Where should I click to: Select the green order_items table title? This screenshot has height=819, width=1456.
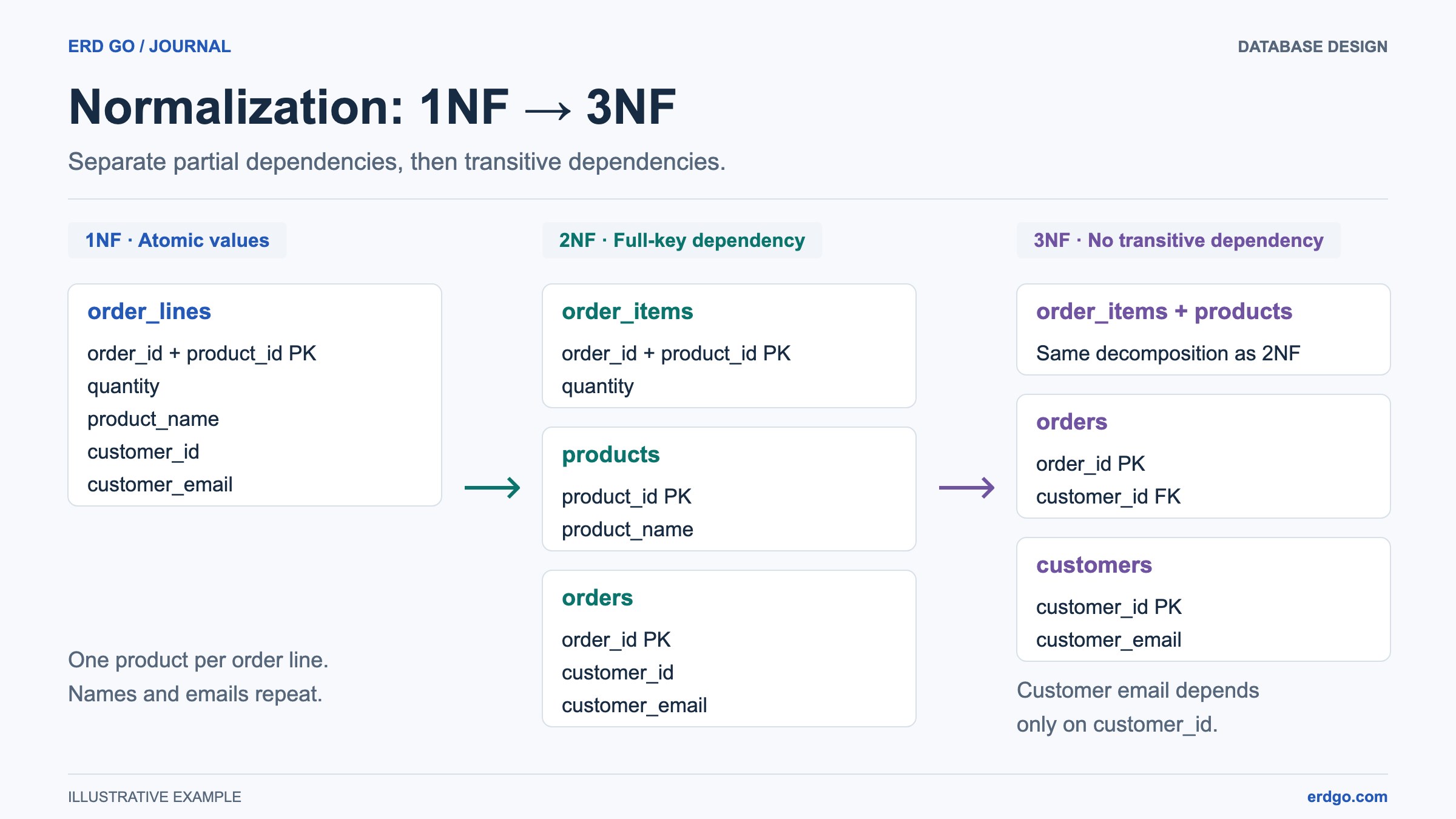[x=627, y=312]
